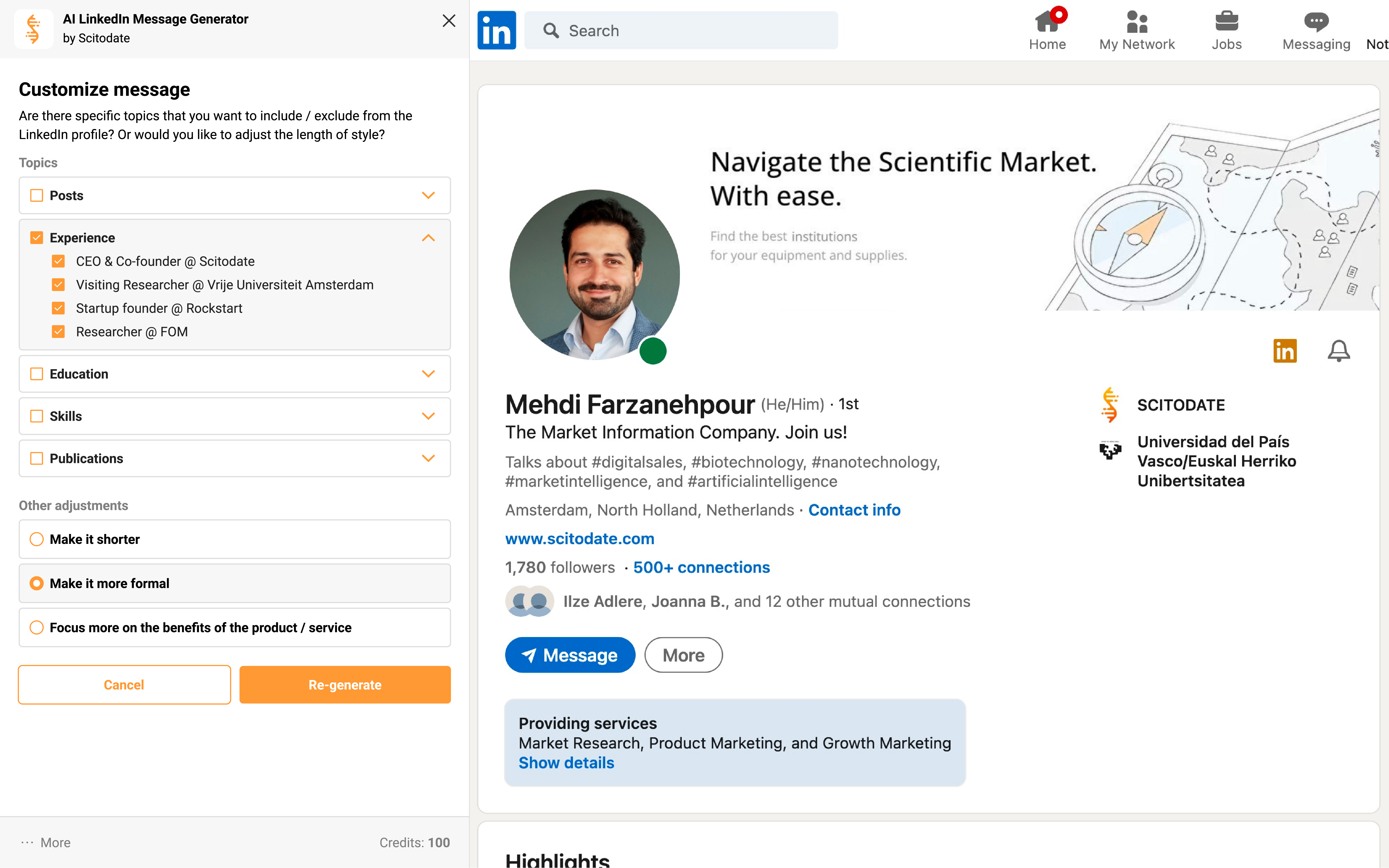Click Show details under Providing services
The height and width of the screenshot is (868, 1389).
pyautogui.click(x=566, y=763)
